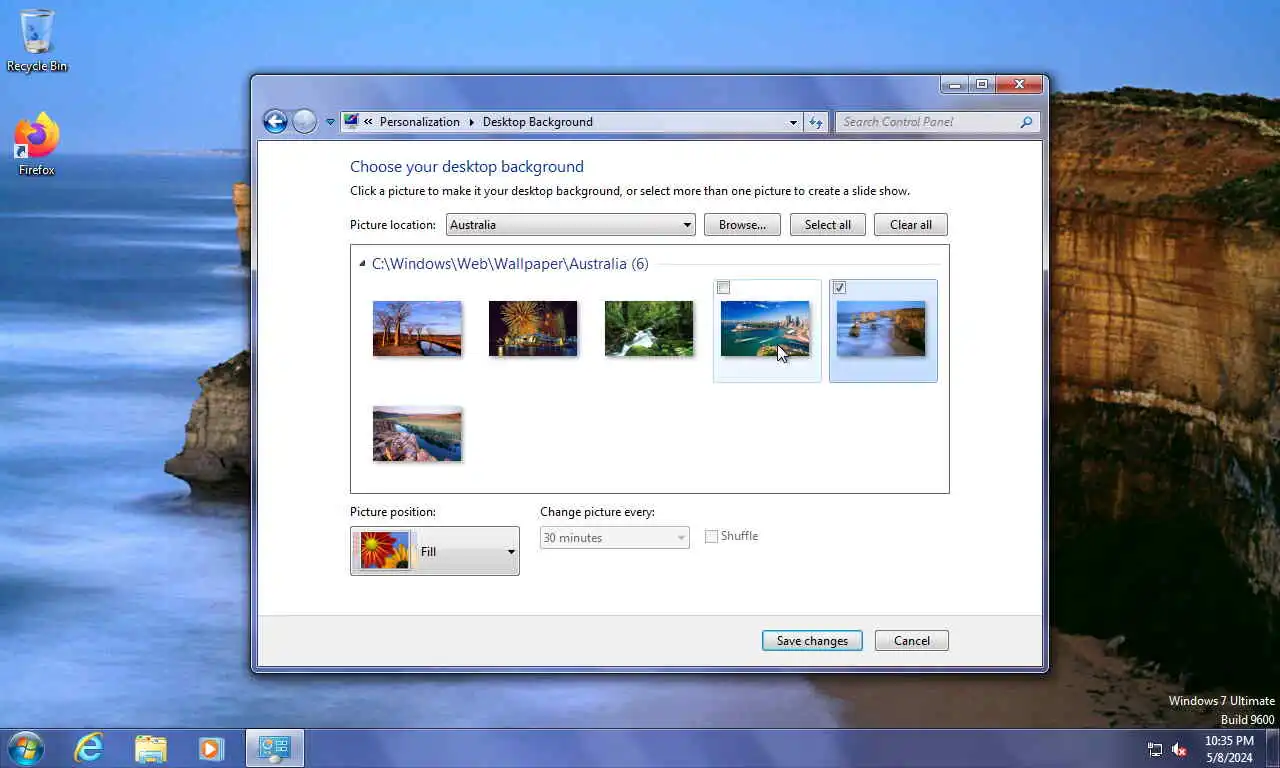
Task: Click the search magnifier icon
Action: coord(1026,122)
